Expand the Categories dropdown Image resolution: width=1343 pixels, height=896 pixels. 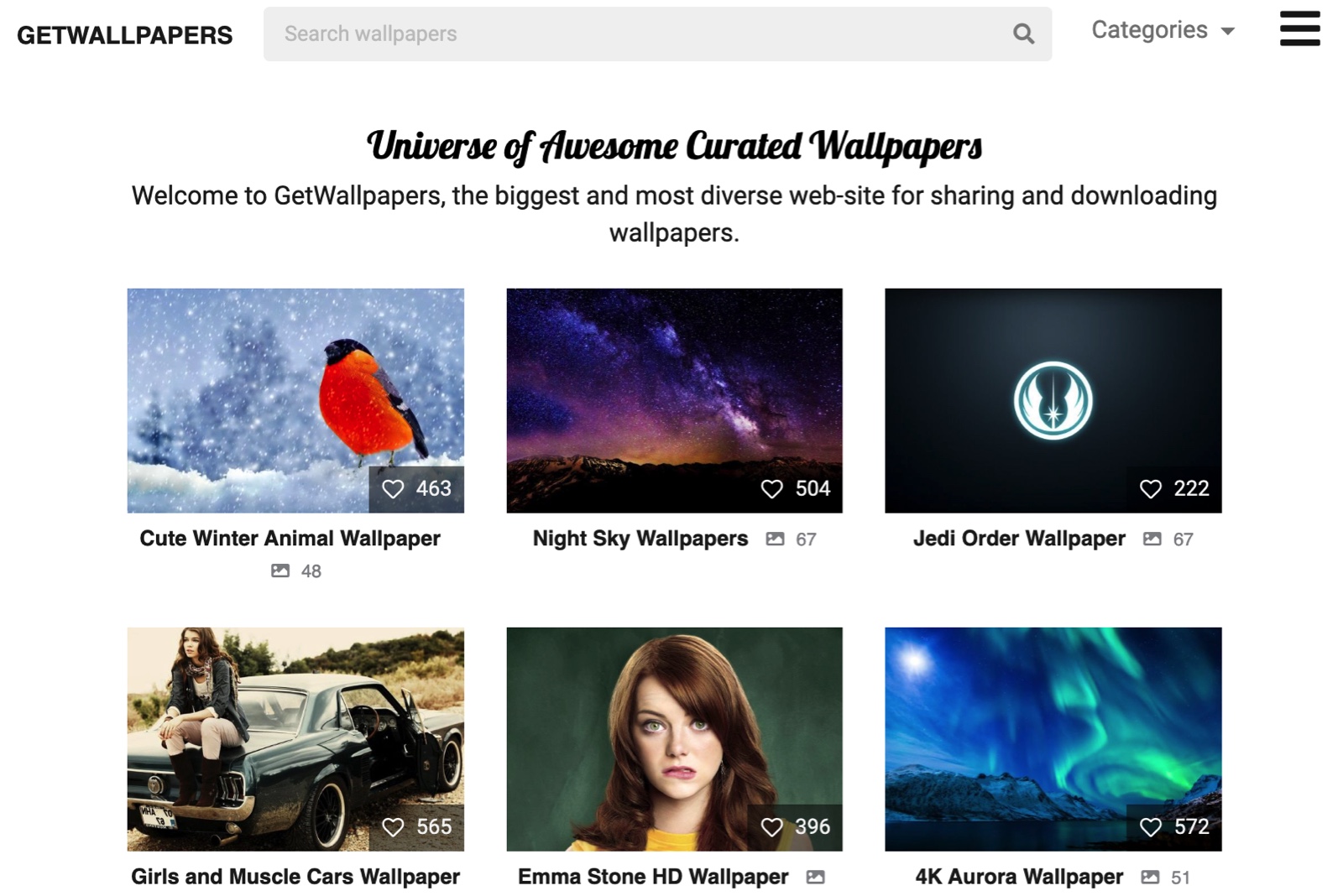(1163, 31)
